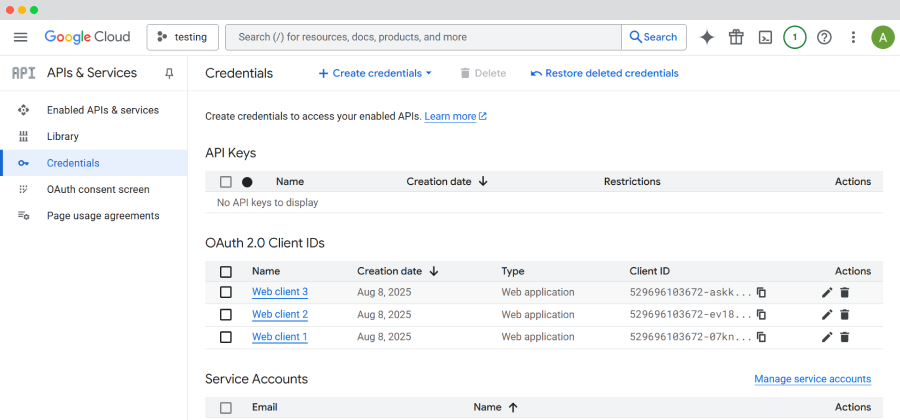Click the Google Cloud logo
Viewport: 900px width, 420px height.
pos(87,37)
